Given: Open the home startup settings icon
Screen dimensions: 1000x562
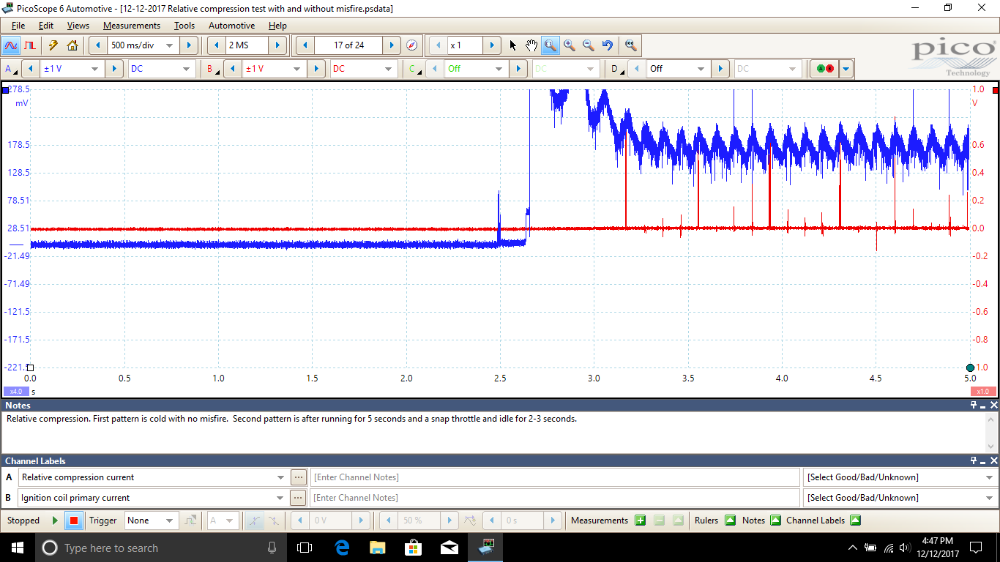Looking at the screenshot, I should 72,45.
